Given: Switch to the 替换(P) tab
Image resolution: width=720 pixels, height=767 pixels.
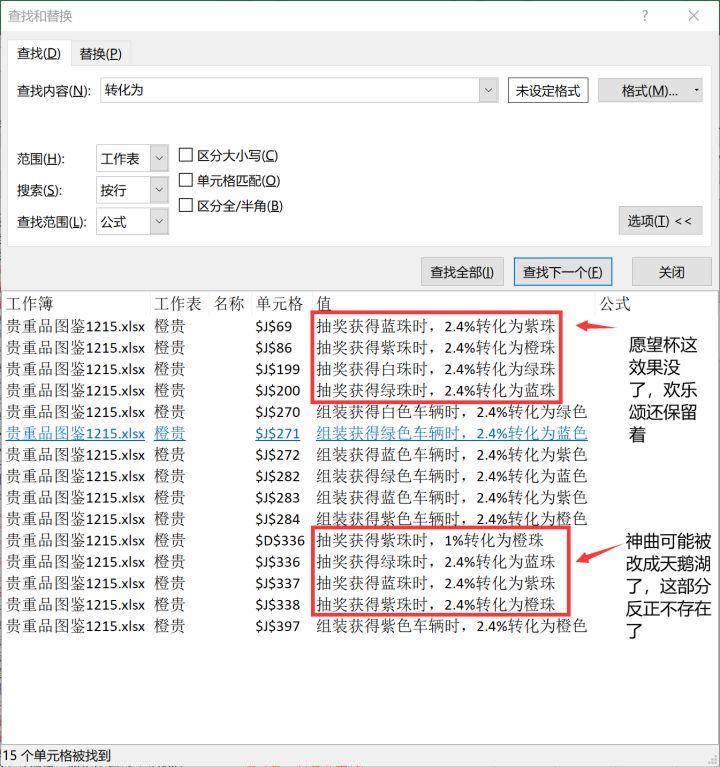Looking at the screenshot, I should [101, 54].
